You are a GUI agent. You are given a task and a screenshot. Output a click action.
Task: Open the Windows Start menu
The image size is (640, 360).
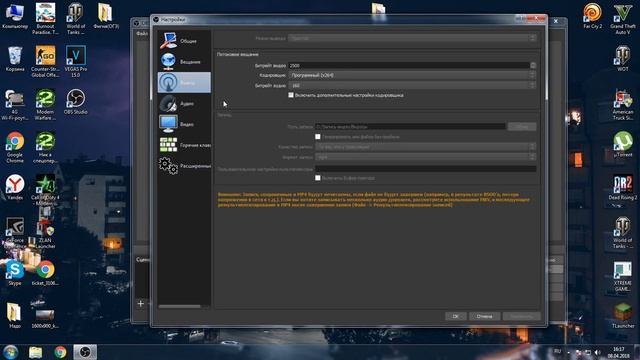pos(10,352)
